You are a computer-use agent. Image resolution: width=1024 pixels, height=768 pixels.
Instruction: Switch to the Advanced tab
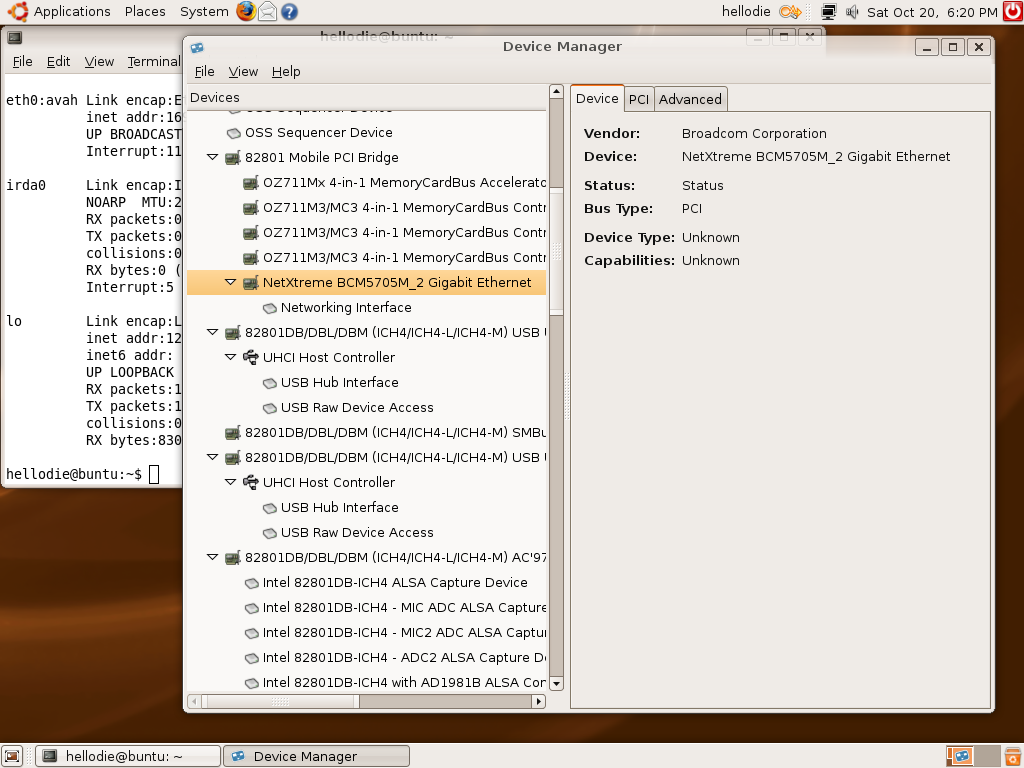click(x=690, y=99)
